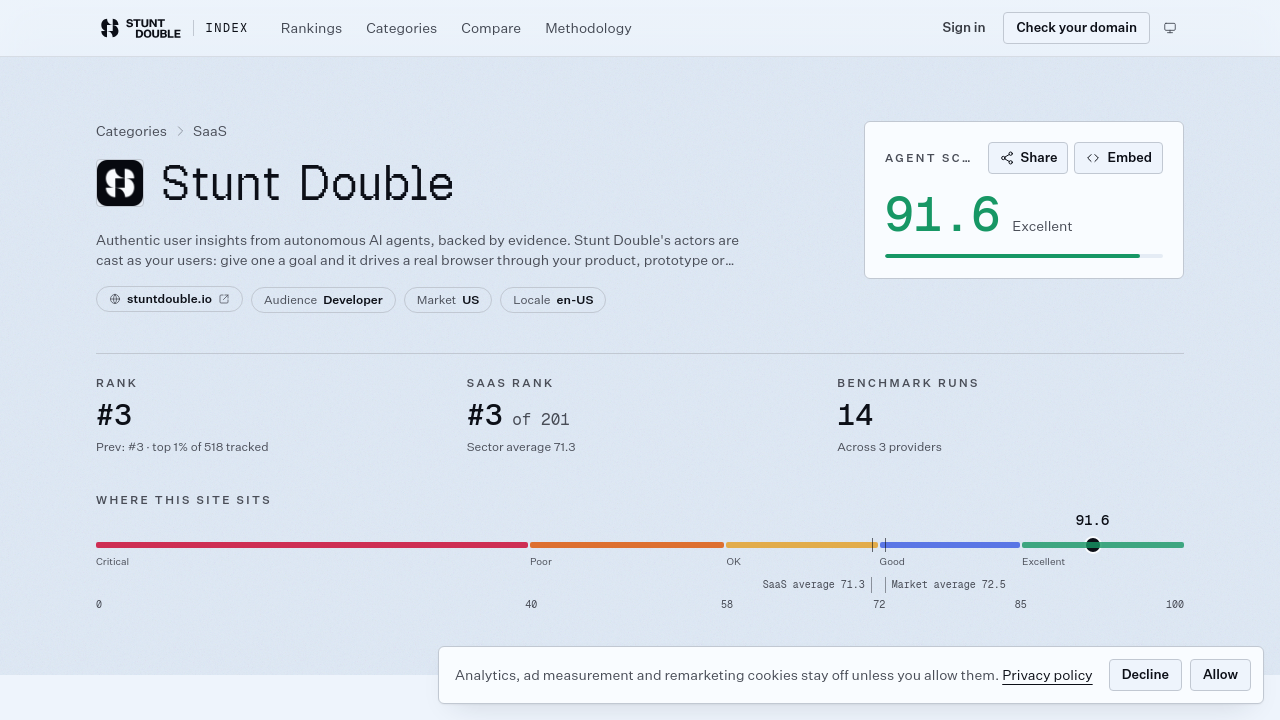This screenshot has height=720, width=1280.
Task: Click the Stunt Double logo in header
Action: (x=140, y=28)
